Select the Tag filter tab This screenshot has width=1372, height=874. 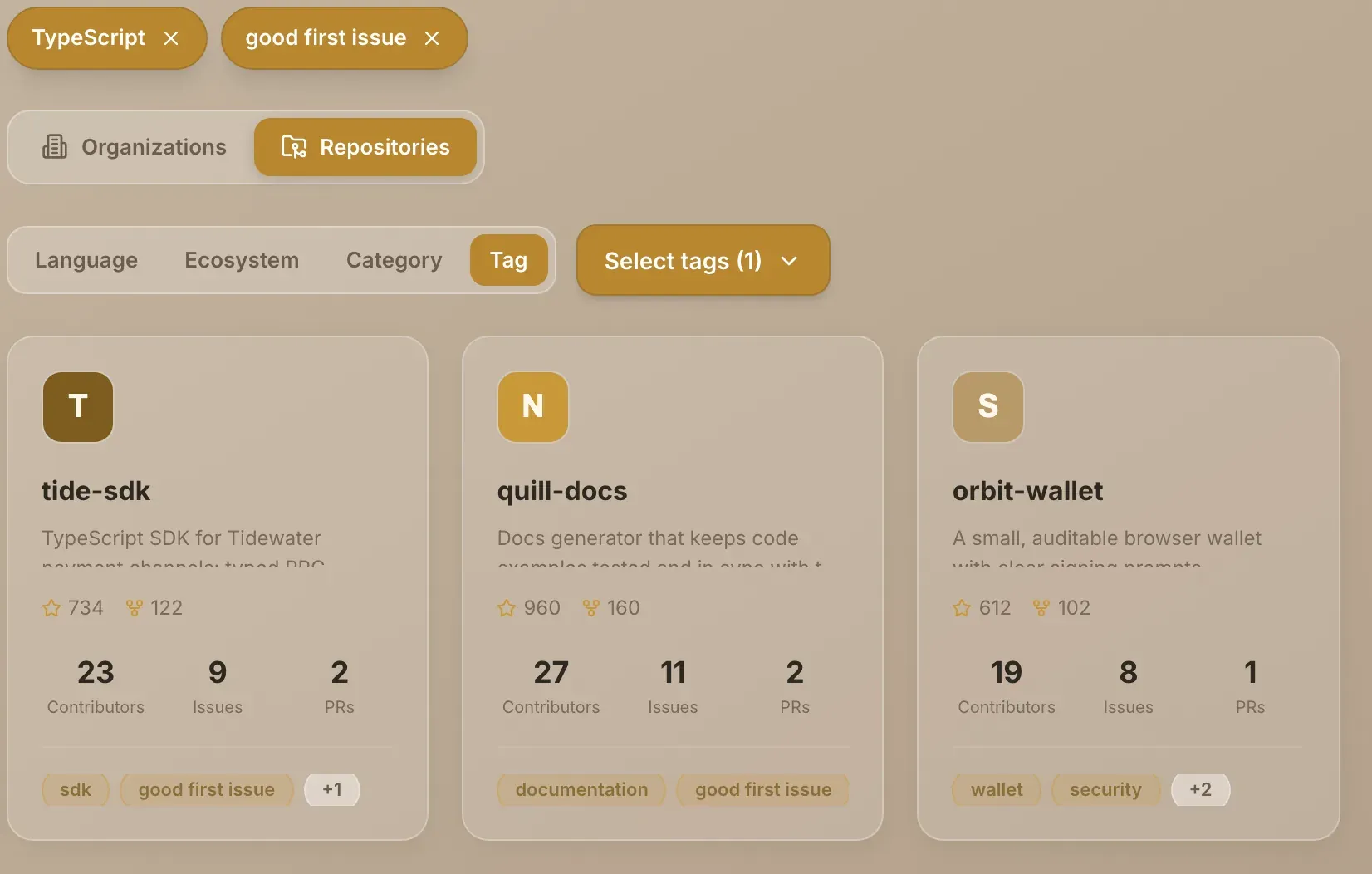pos(509,260)
